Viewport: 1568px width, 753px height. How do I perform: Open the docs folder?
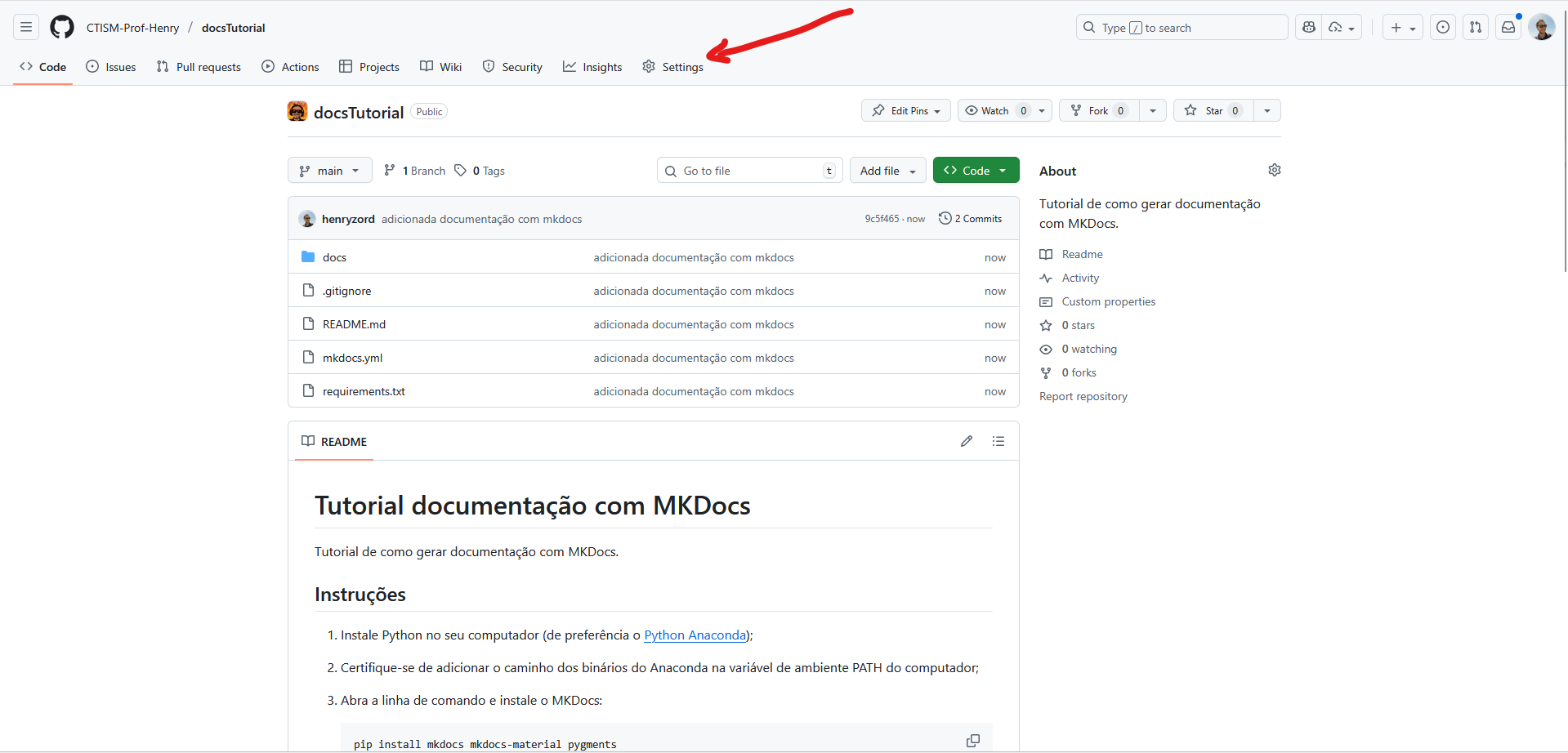click(x=334, y=257)
